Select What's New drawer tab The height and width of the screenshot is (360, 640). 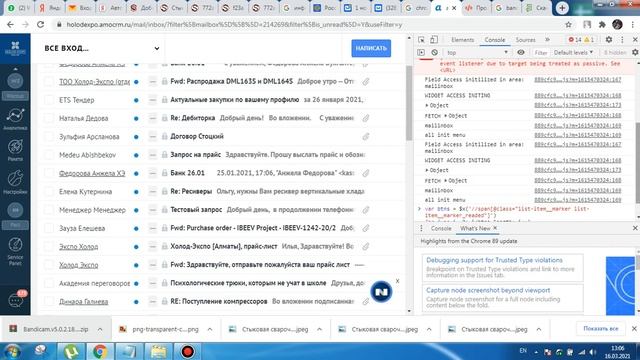click(475, 228)
